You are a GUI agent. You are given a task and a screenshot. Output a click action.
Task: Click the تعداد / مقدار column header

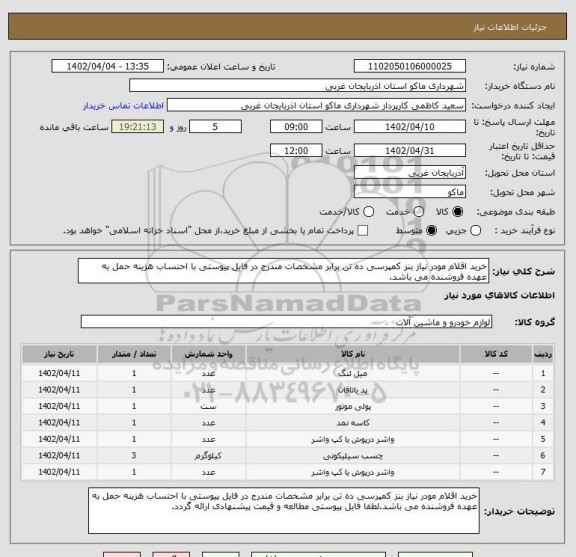[x=134, y=354]
